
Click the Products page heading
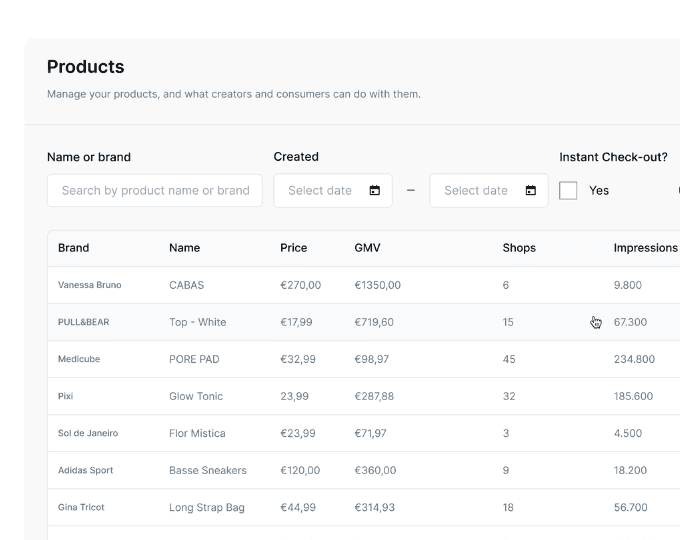pos(85,67)
